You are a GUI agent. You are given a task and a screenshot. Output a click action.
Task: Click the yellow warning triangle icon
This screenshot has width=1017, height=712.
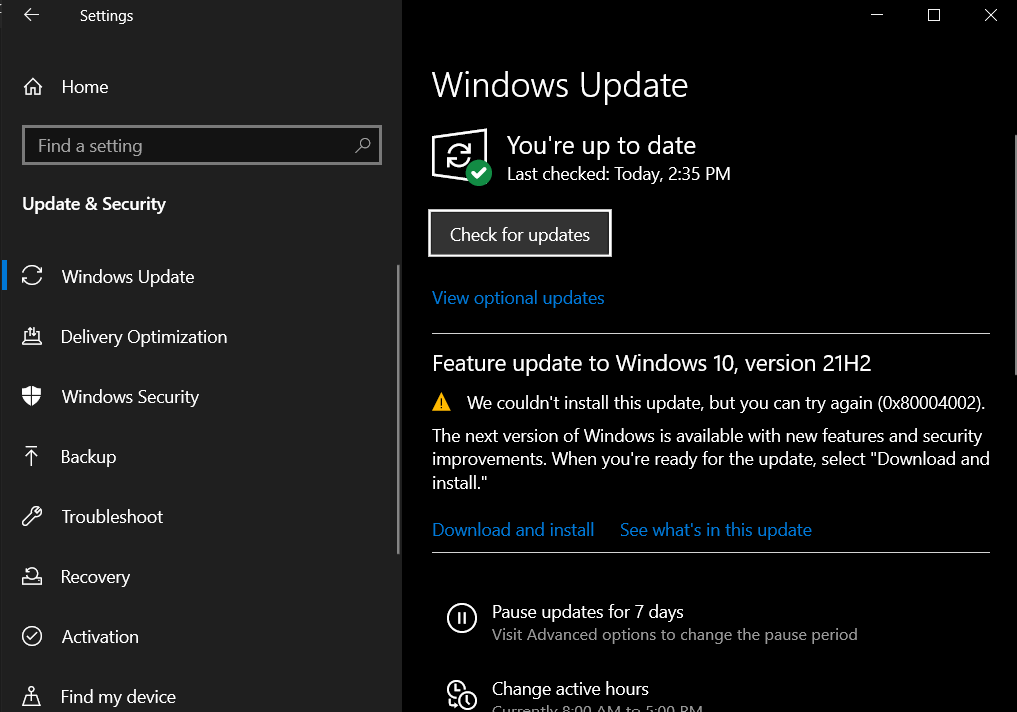(x=441, y=402)
